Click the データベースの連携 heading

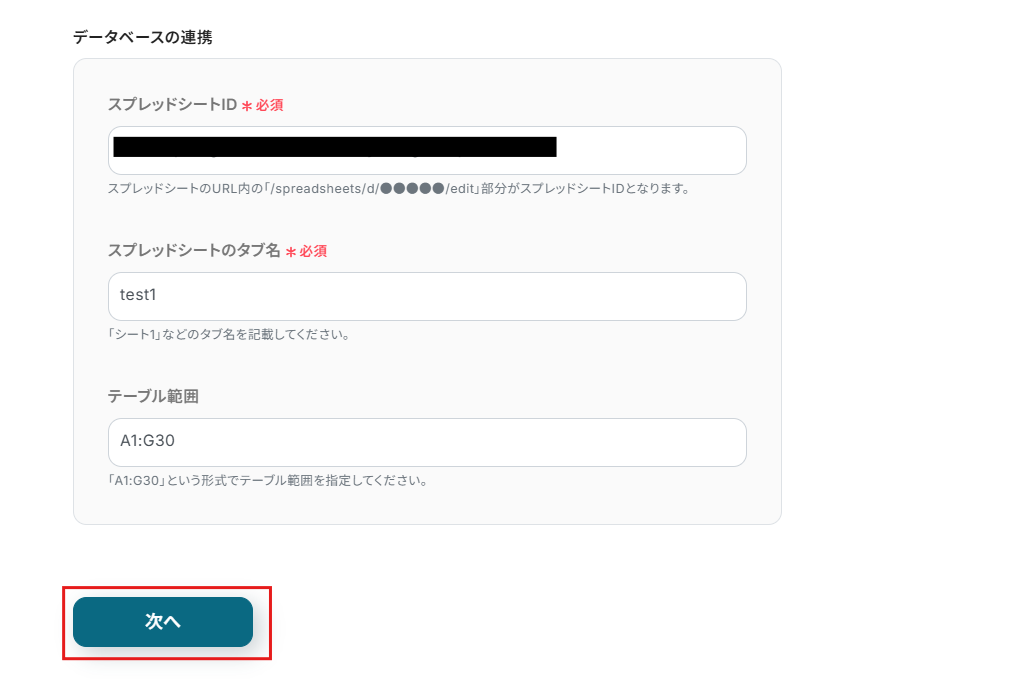tap(142, 37)
